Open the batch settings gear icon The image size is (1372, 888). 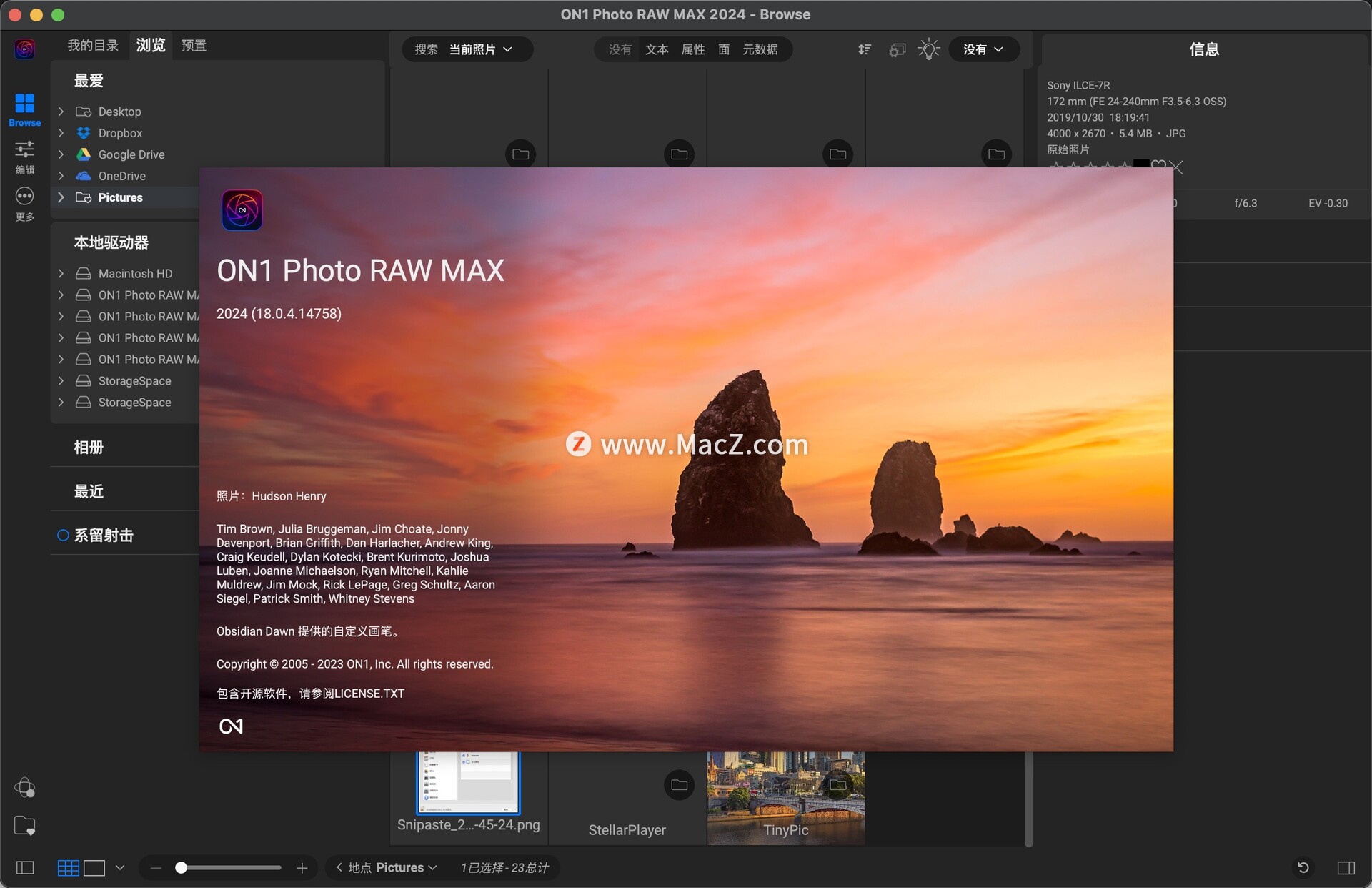[x=897, y=49]
